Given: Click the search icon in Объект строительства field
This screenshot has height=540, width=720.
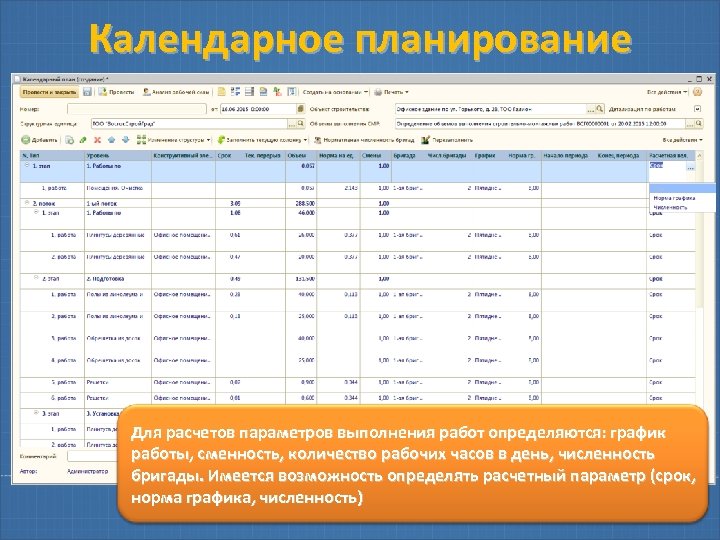Looking at the screenshot, I should tap(600, 109).
